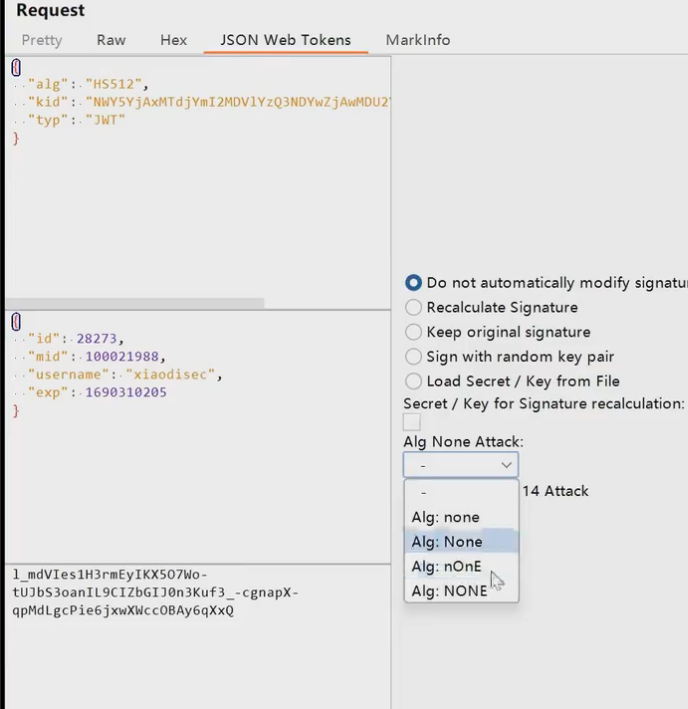Click the Alg None Attack dropdown arrow
Image resolution: width=688 pixels, height=709 pixels.
(x=505, y=465)
